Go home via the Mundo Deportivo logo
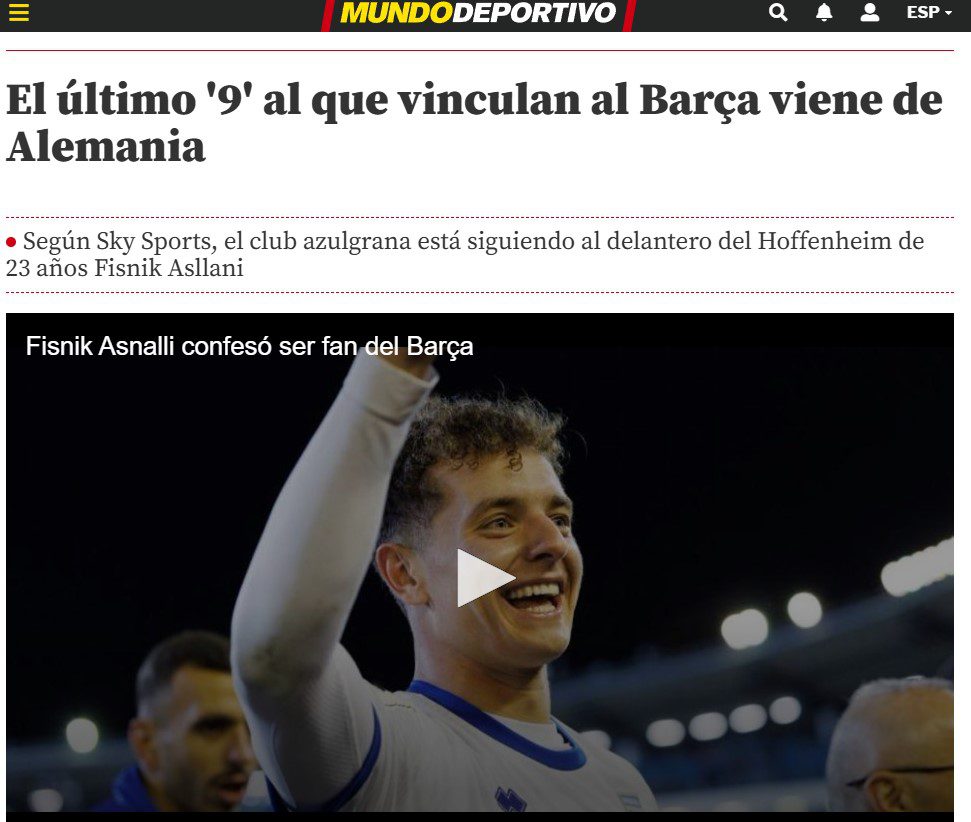 point(478,13)
